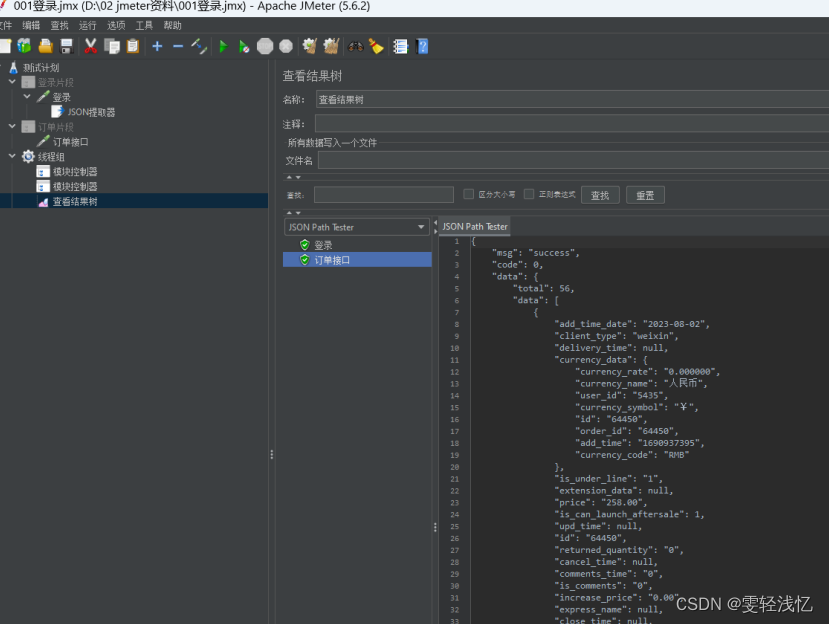Click the Shutdown test toolbar icon
This screenshot has height=624, width=829.
click(286, 47)
